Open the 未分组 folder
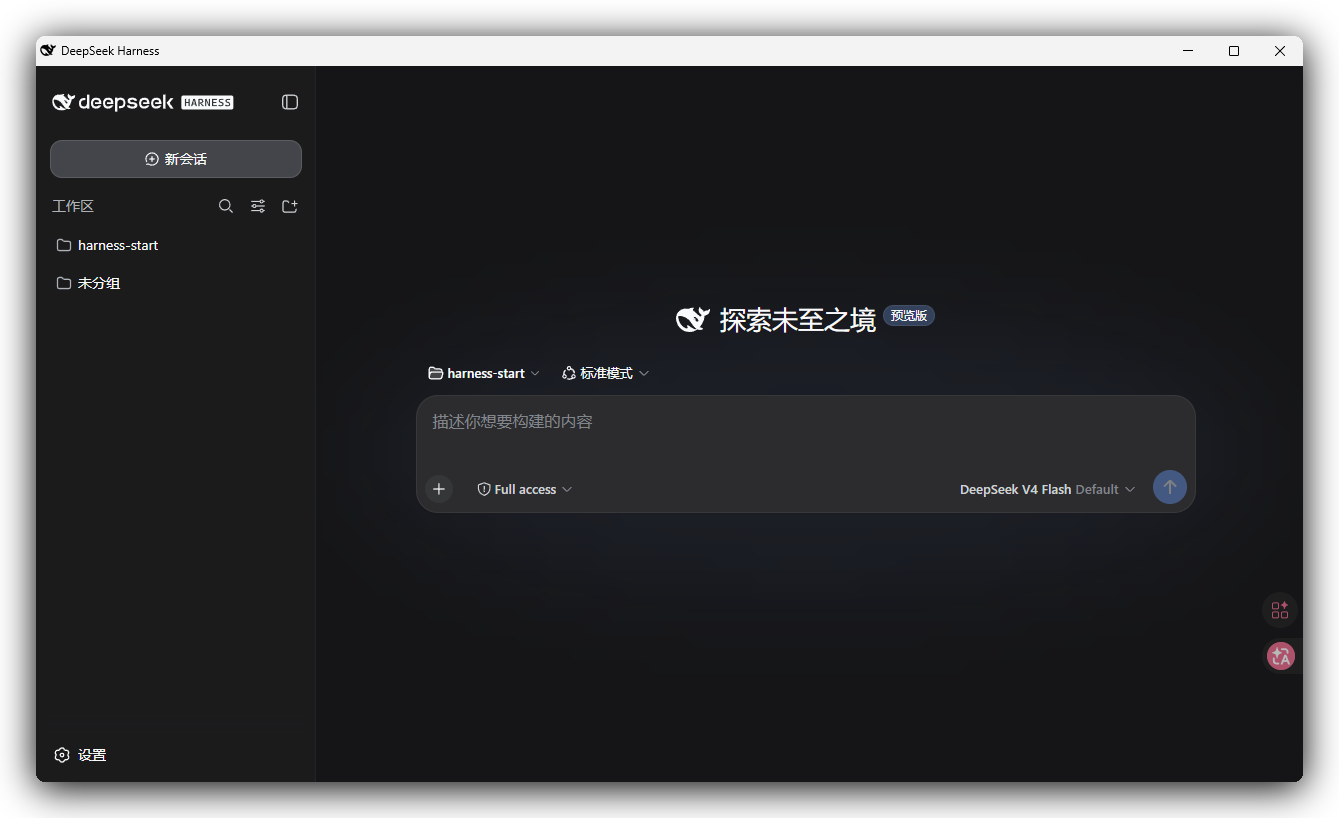Viewport: 1339px width, 818px height. pyautogui.click(x=176, y=283)
